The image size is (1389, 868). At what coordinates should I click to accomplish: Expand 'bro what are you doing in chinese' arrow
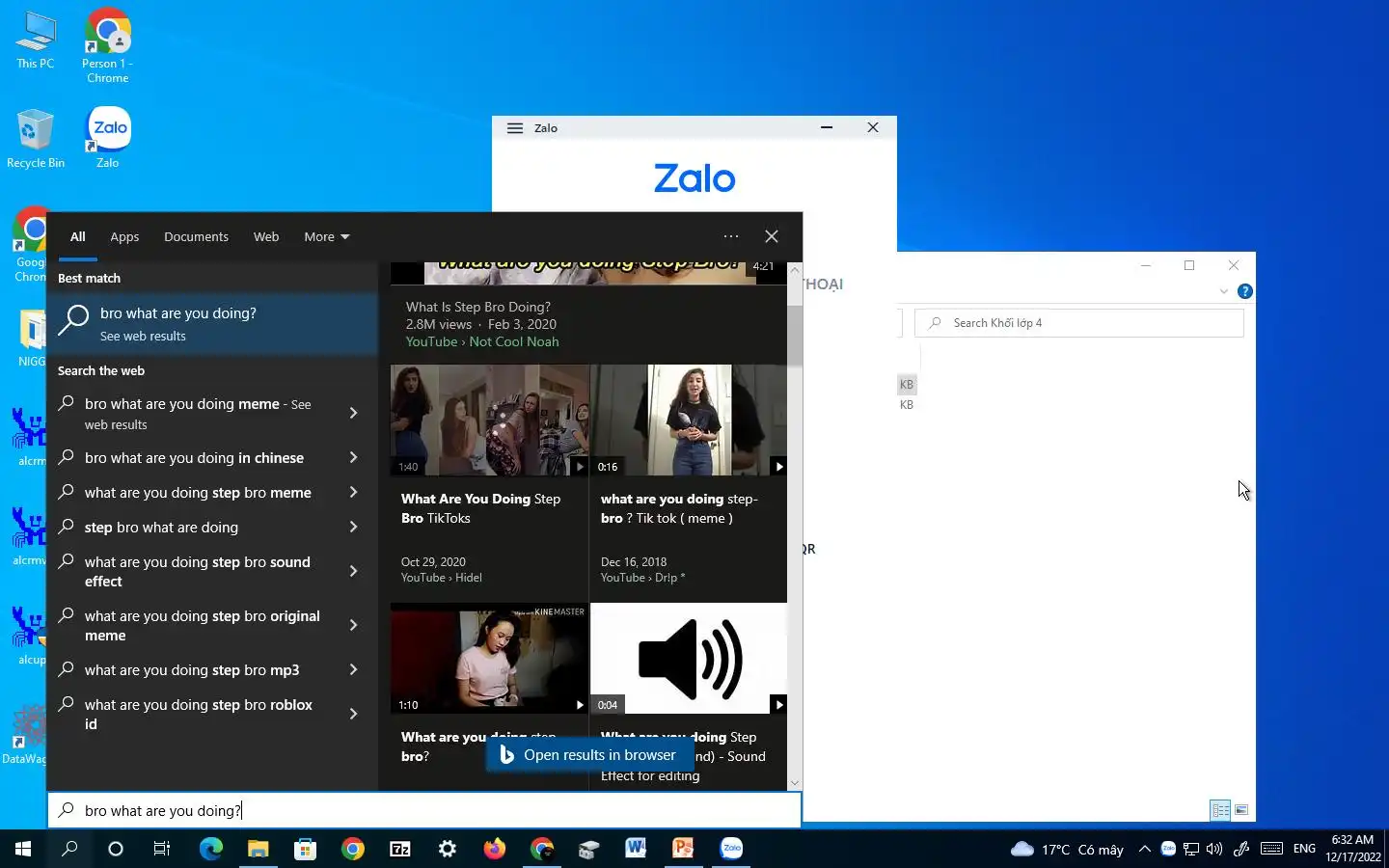pos(353,457)
